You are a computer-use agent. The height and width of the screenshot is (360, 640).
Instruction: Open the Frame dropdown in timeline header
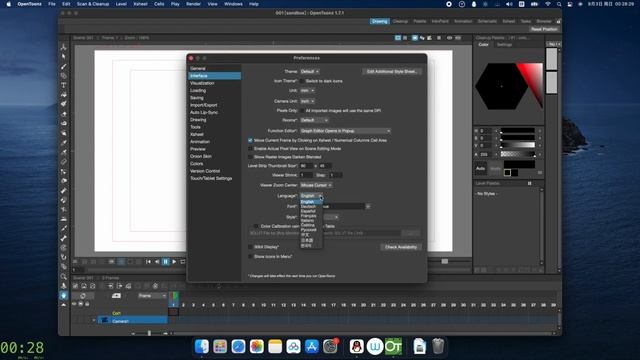click(x=152, y=296)
